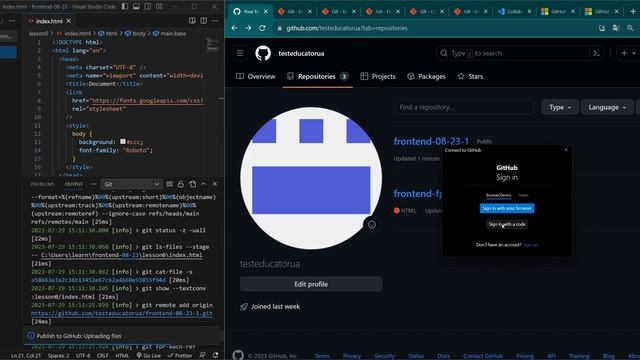Image resolution: width=640 pixels, height=360 pixels.
Task: Change language mode HTML in status bar
Action: click(x=122, y=356)
